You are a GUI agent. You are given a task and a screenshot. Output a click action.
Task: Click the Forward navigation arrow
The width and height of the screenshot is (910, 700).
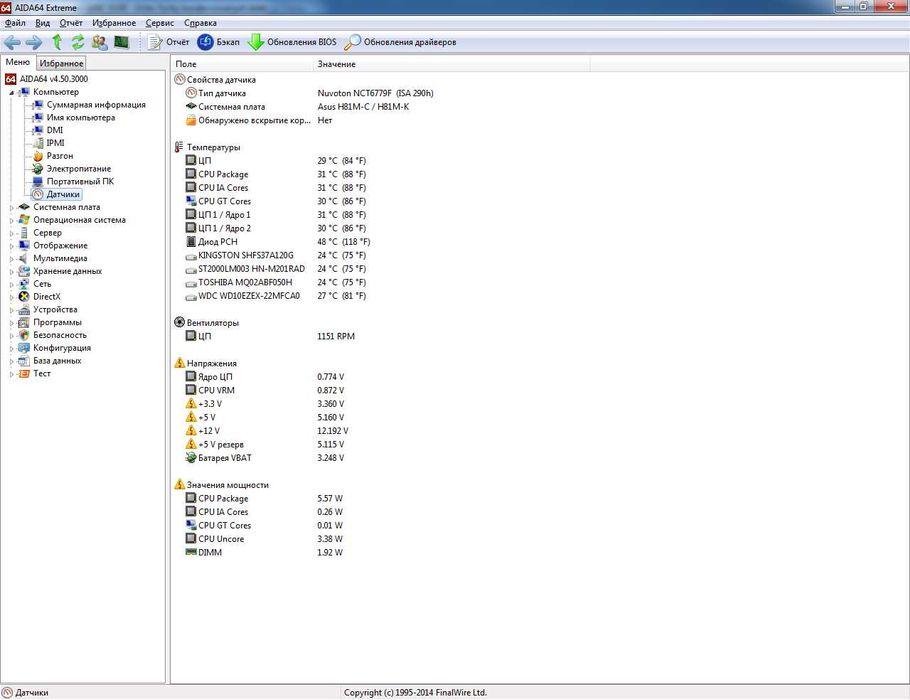(x=34, y=42)
